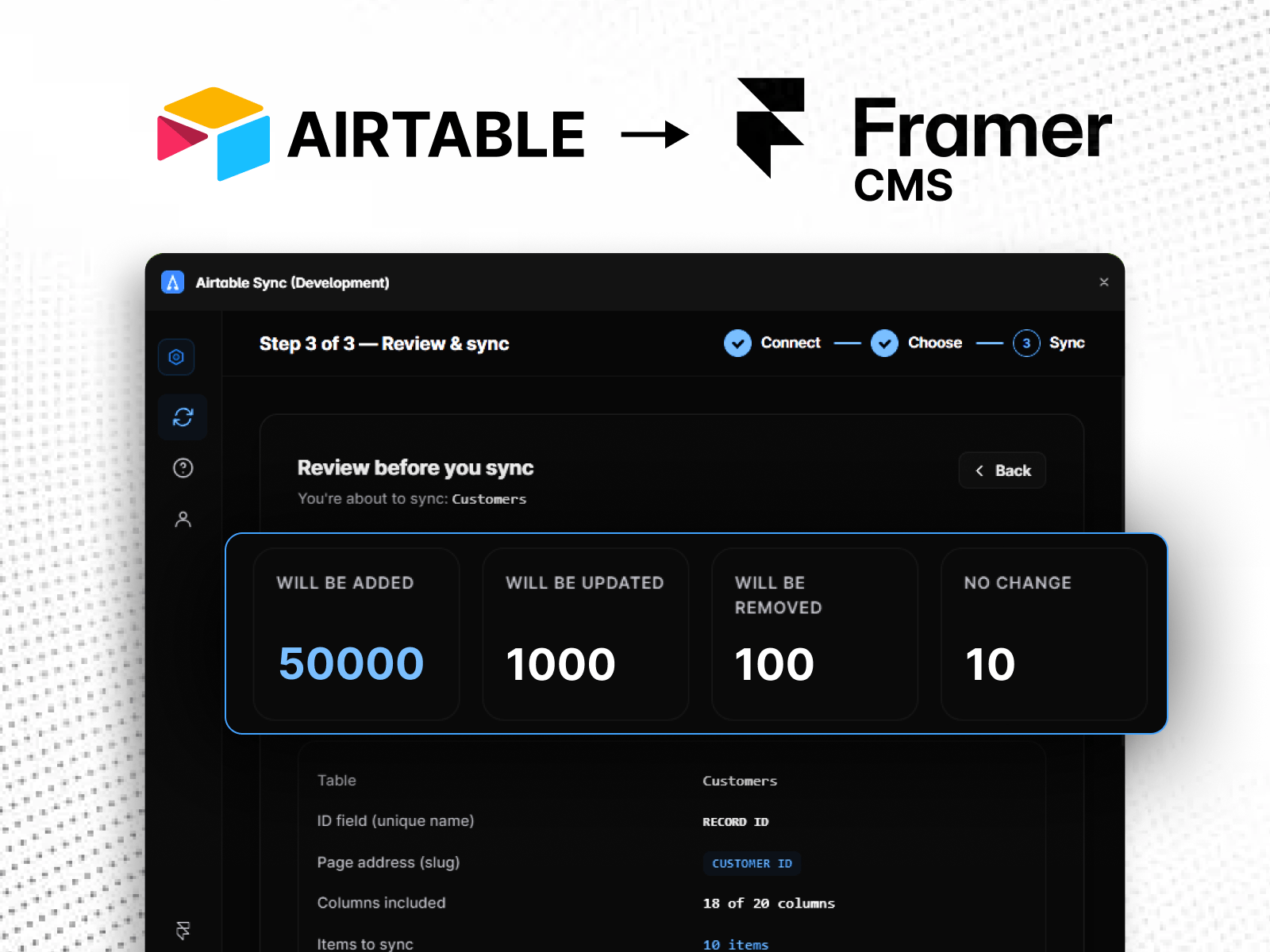Click the Back button
1270x952 pixels.
click(x=1003, y=470)
